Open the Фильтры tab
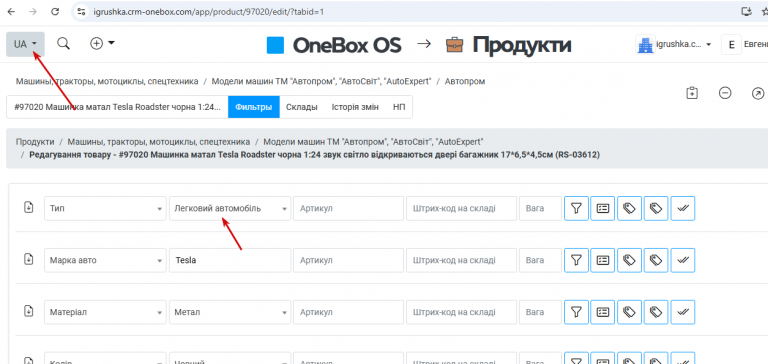The width and height of the screenshot is (768, 364). [x=254, y=107]
